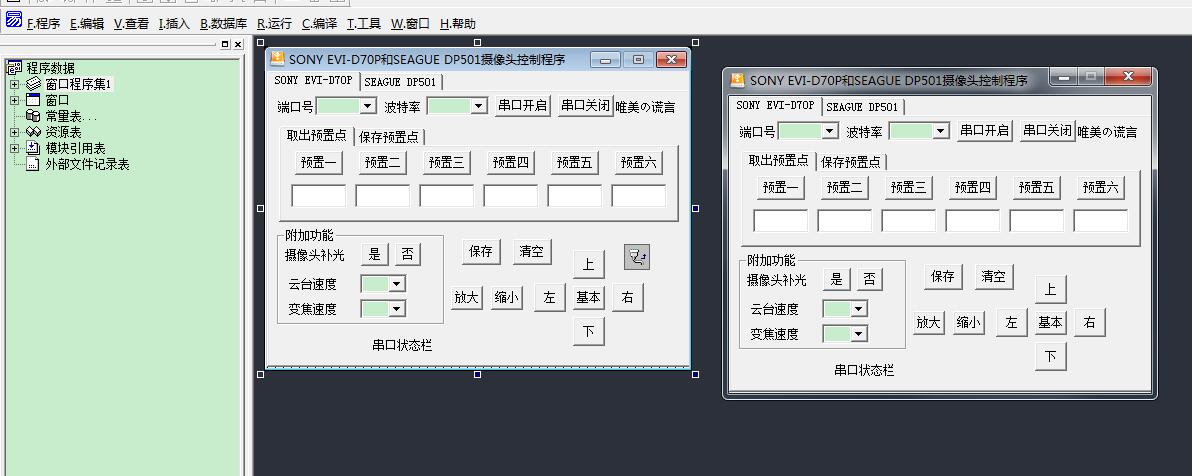Select the 程序数据 root icon in the tree
Viewport: 1192px width, 476px height.
14,68
